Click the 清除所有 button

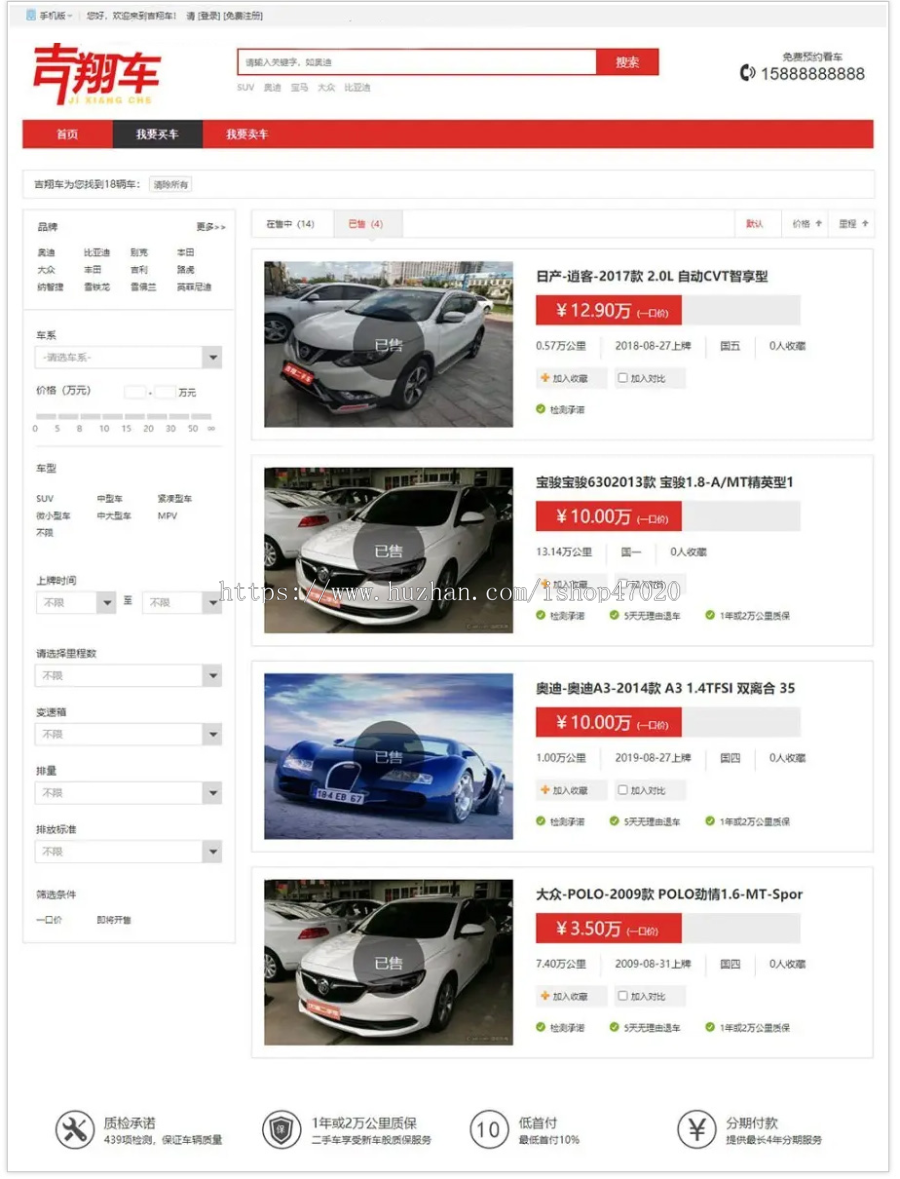pyautogui.click(x=171, y=184)
